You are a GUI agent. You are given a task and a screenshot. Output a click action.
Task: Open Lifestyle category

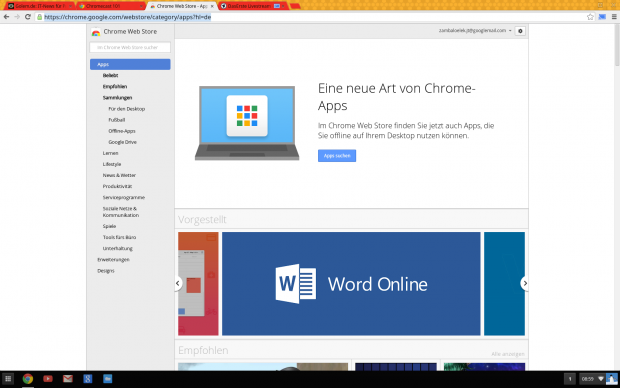112,164
